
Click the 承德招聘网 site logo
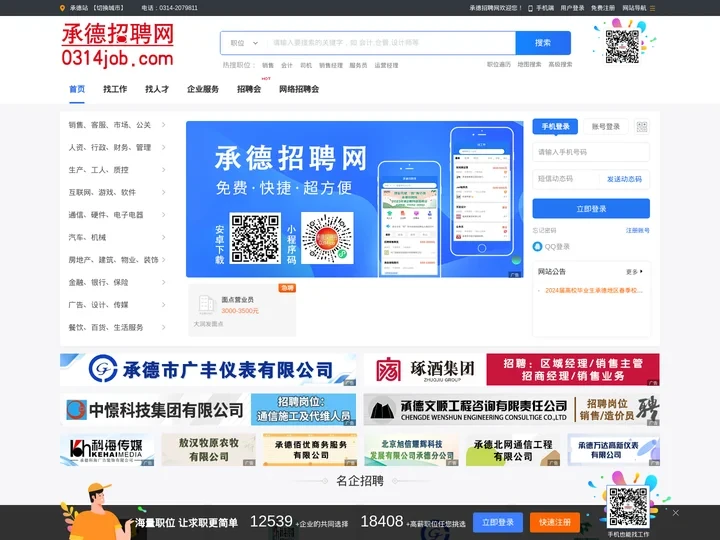tap(118, 45)
